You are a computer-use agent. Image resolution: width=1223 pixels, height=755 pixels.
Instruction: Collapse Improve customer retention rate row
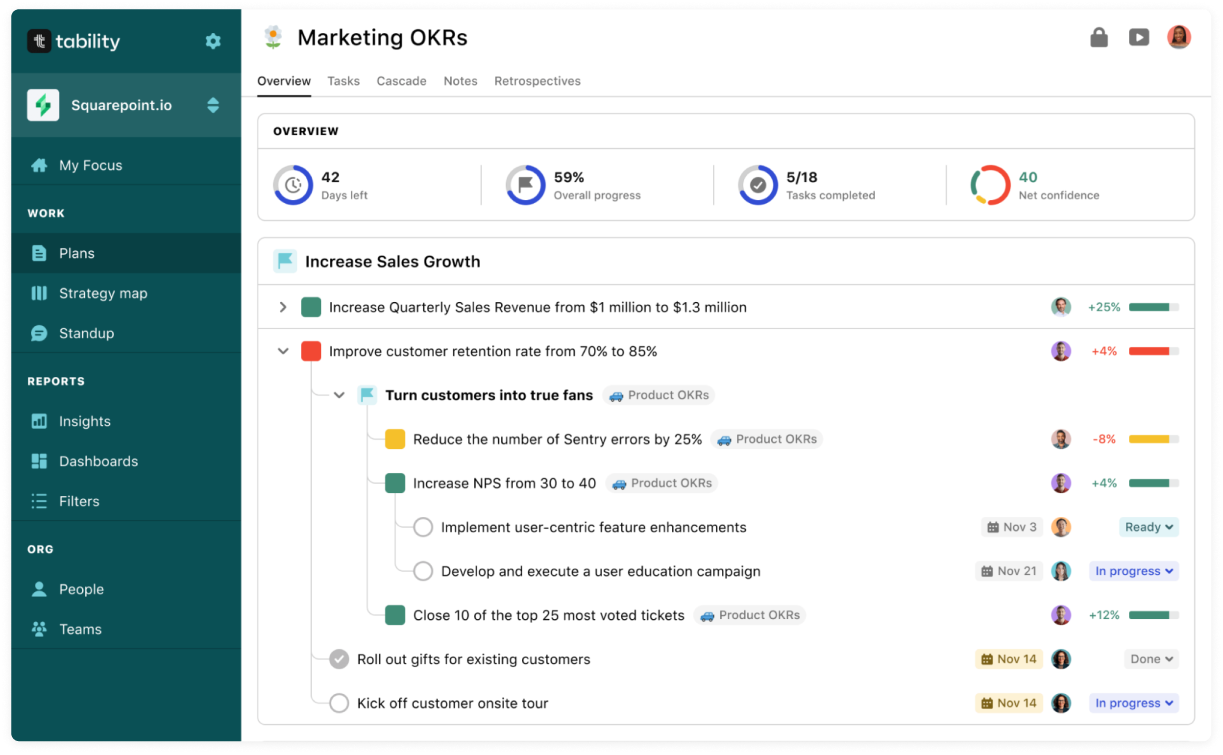coord(283,351)
